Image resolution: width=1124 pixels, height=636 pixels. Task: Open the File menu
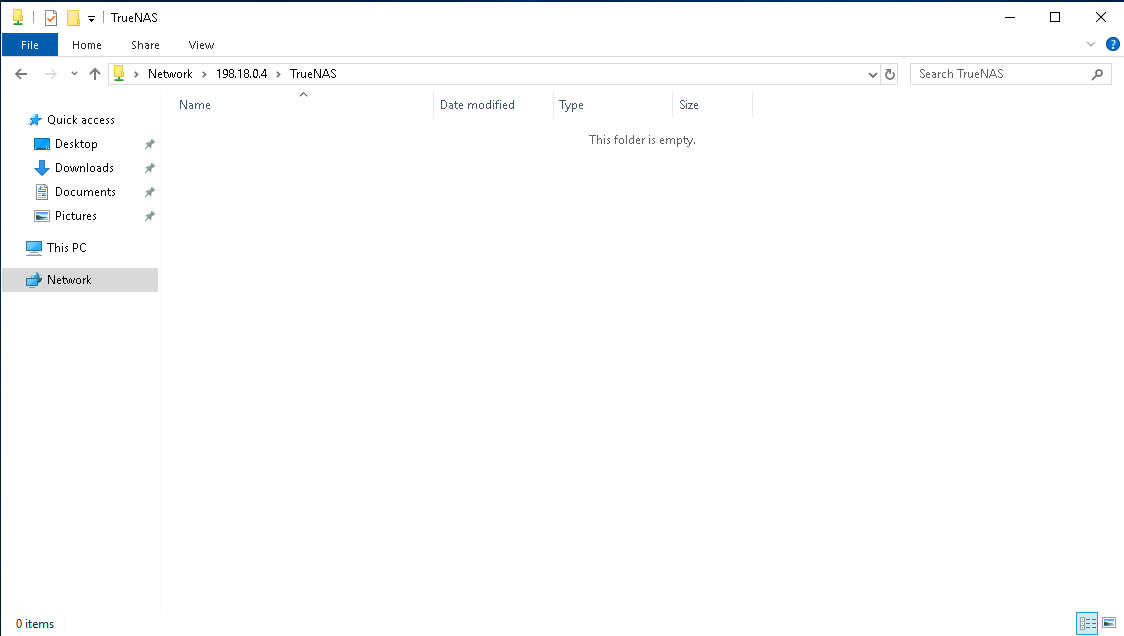coord(30,45)
